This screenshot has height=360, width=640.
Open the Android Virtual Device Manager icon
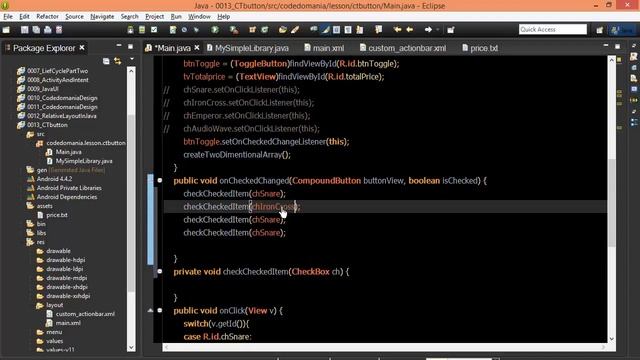pyautogui.click(x=142, y=30)
